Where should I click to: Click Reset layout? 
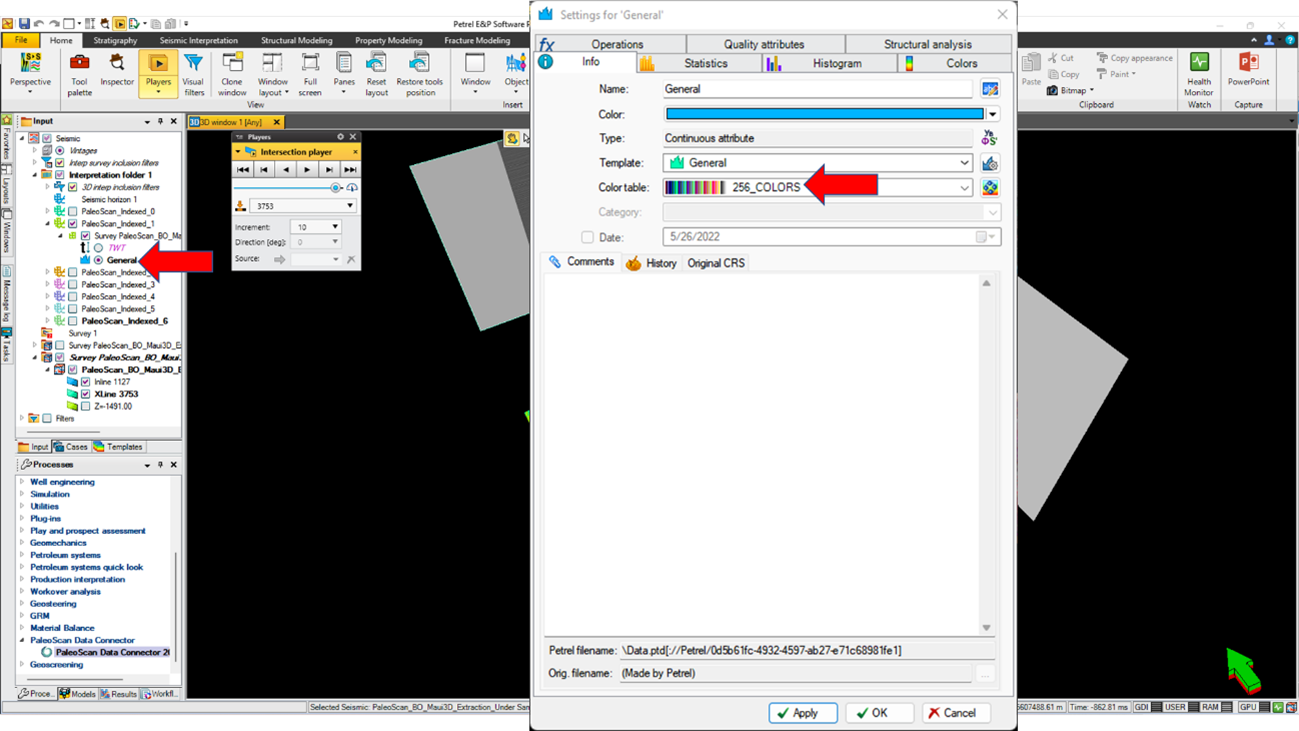pos(376,75)
